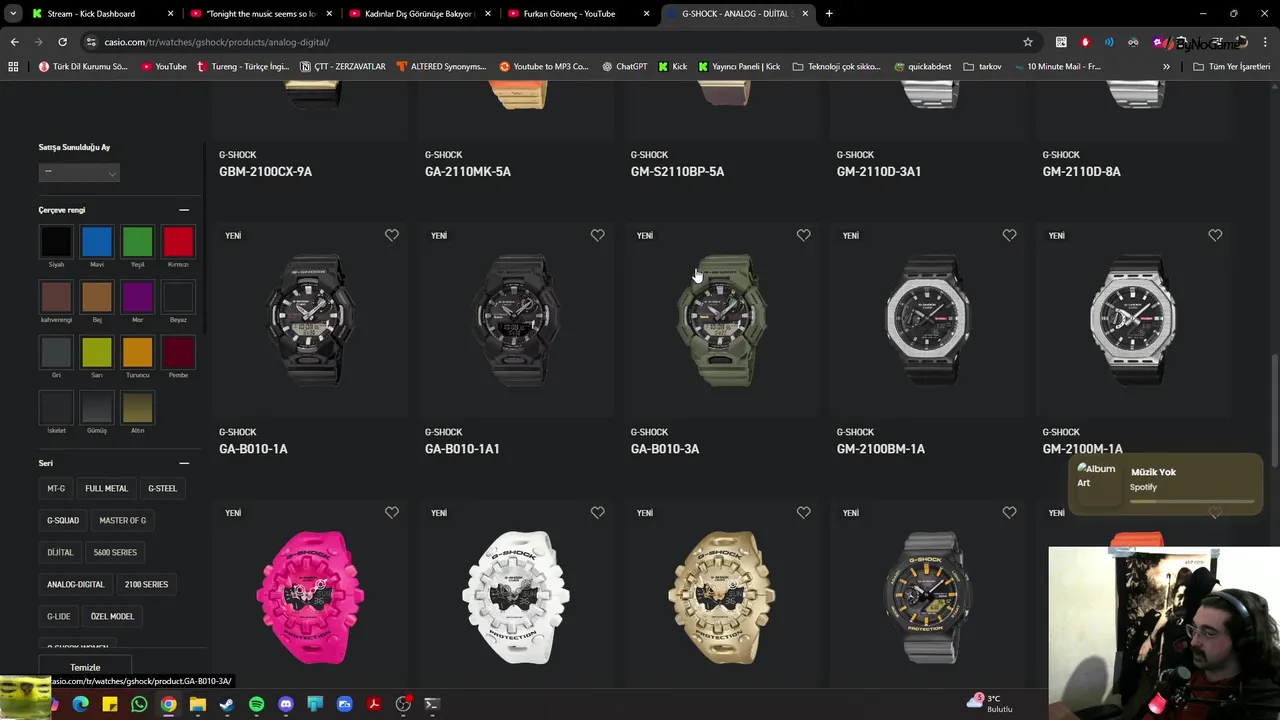Viewport: 1280px width, 720px height.
Task: Open the Satışa Sunulduğu Ay dropdown
Action: [79, 172]
